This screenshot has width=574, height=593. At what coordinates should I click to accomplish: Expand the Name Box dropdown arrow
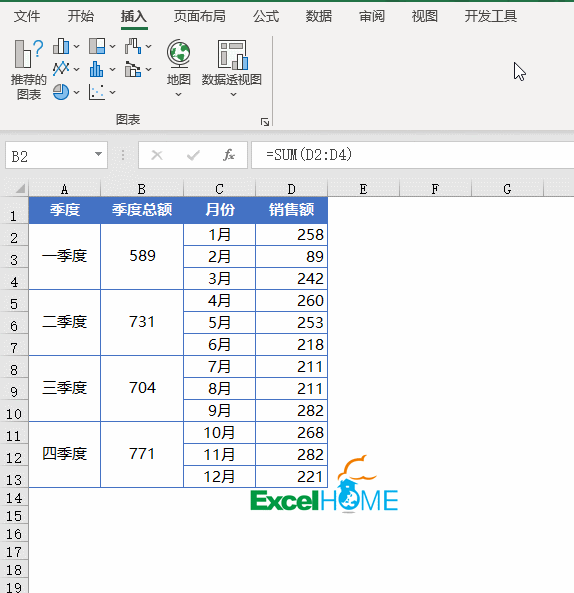coord(98,154)
